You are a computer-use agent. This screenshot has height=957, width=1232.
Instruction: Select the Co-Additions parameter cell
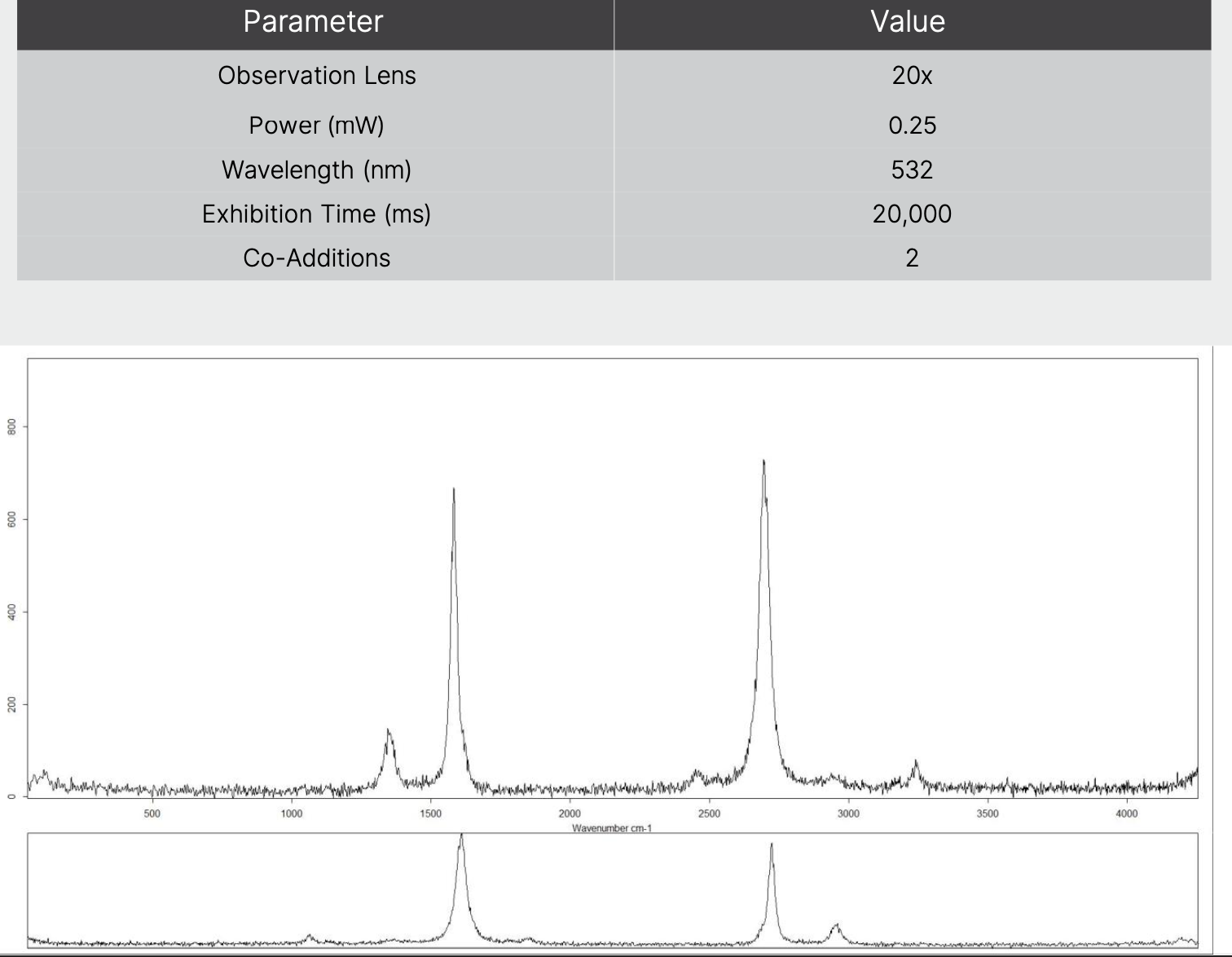(x=317, y=258)
